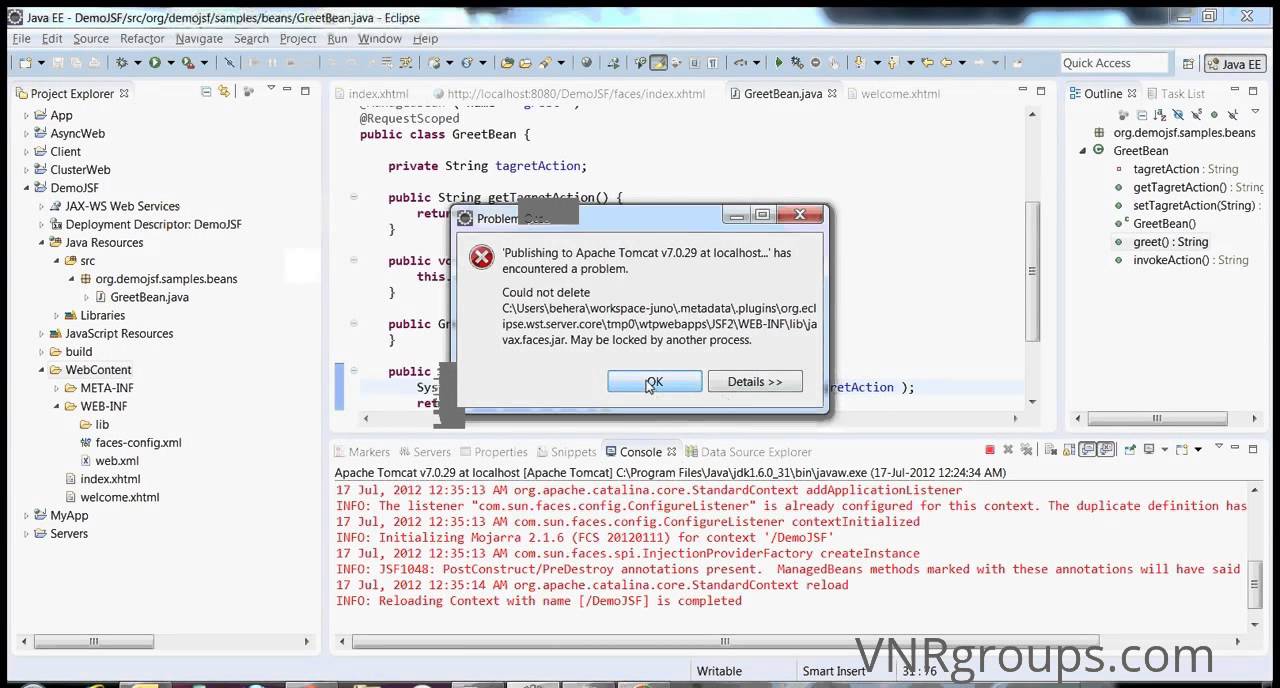
Task: Click the Open Task icon in toolbar
Action: [525, 62]
